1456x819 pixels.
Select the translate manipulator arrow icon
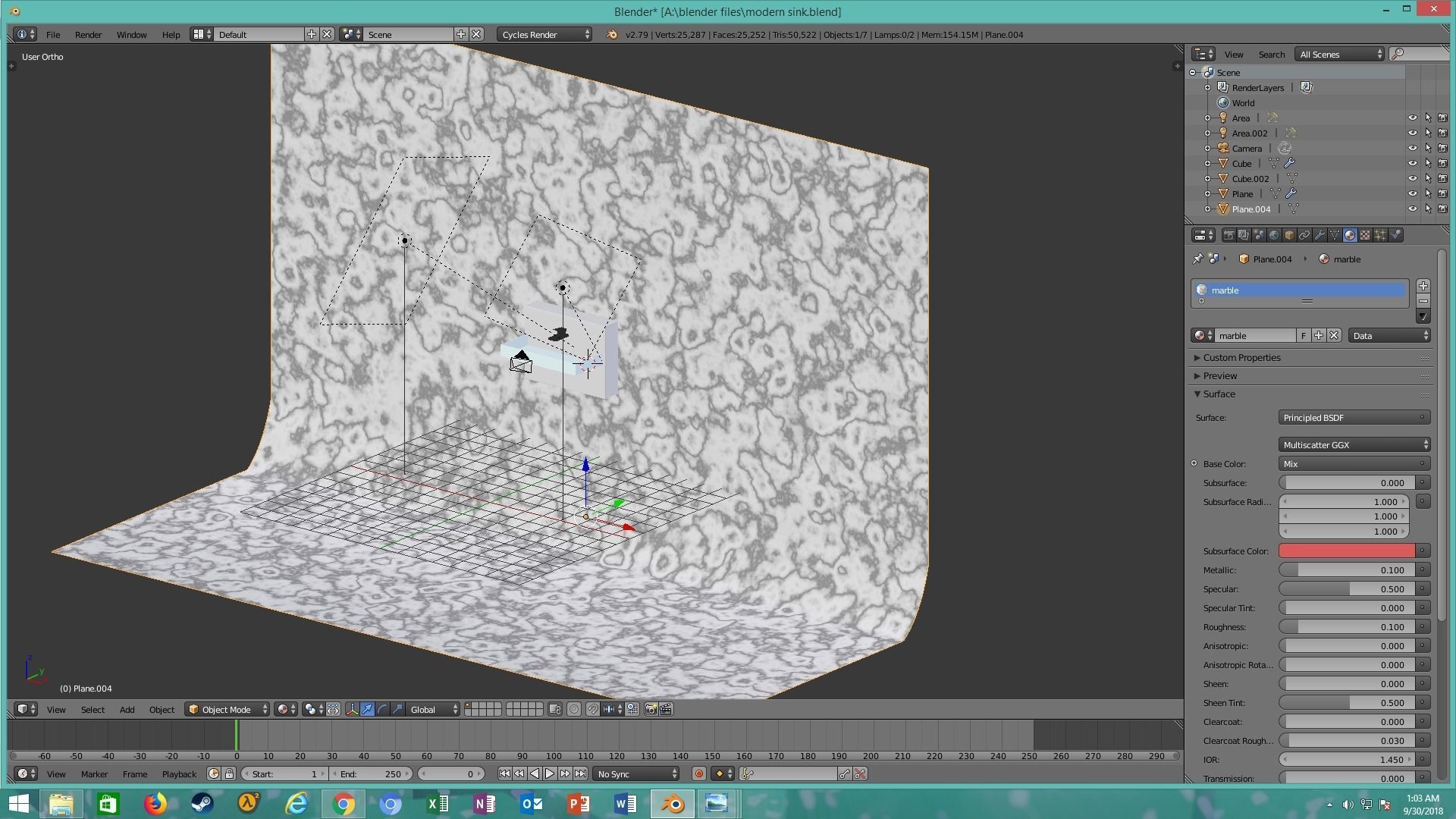[367, 709]
